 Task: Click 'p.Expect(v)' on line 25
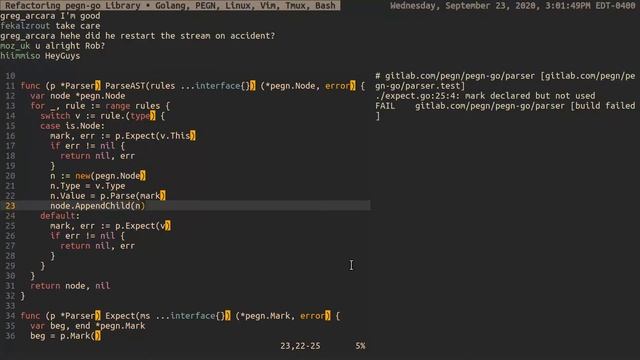pos(143,226)
